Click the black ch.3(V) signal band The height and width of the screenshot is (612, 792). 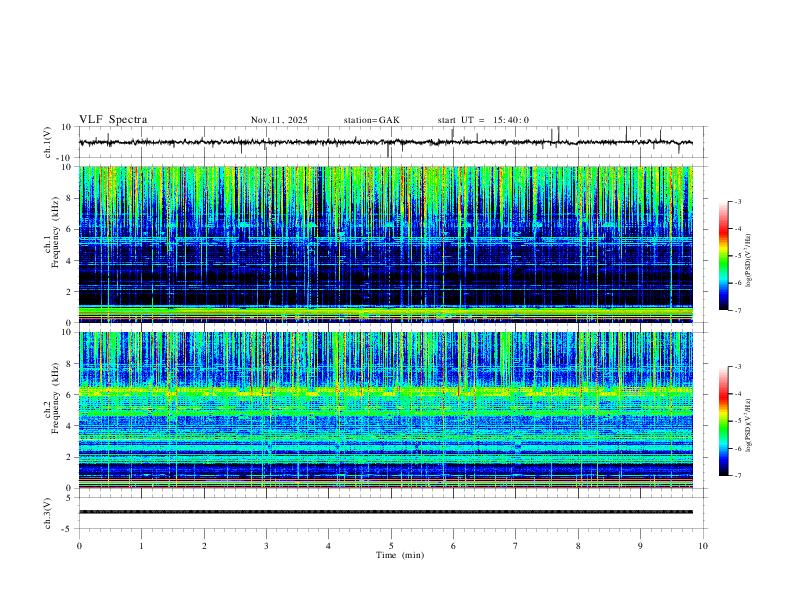[x=385, y=512]
